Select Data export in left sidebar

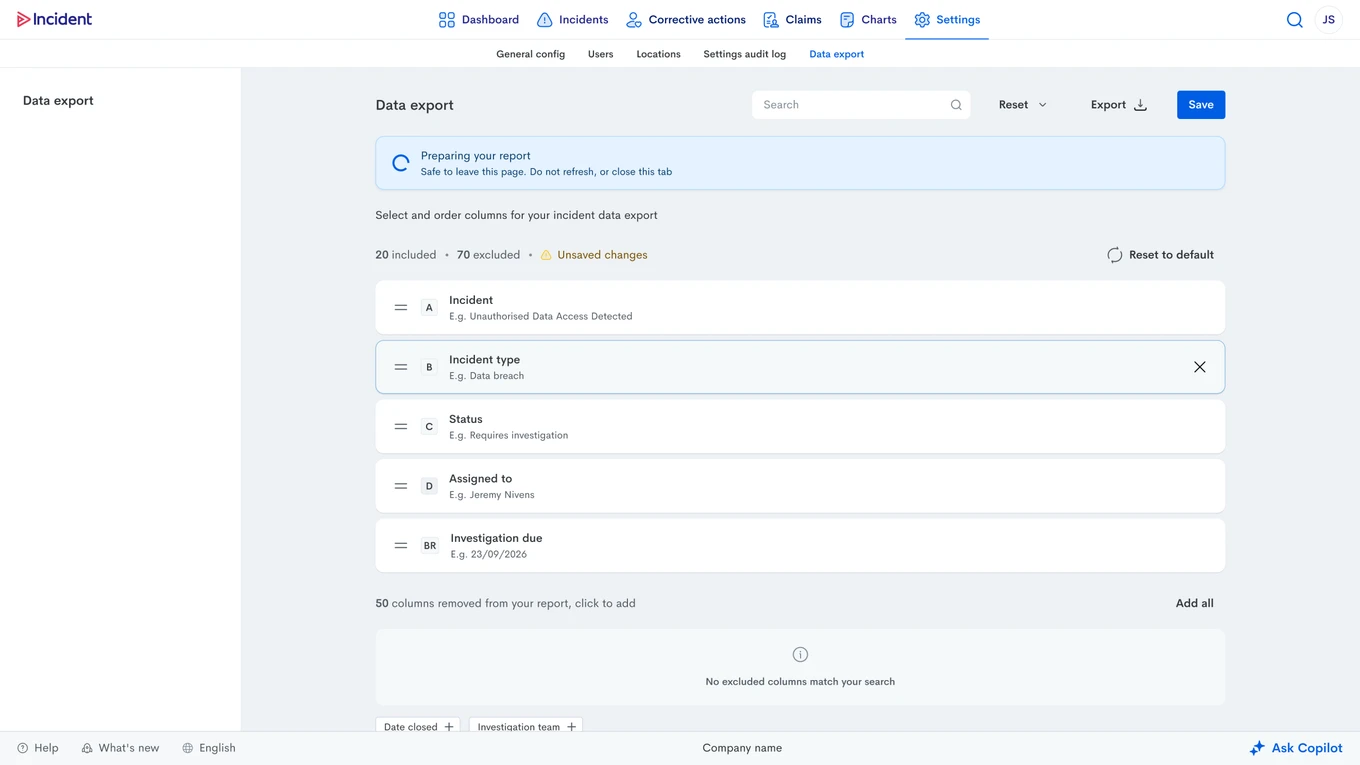pyautogui.click(x=58, y=101)
